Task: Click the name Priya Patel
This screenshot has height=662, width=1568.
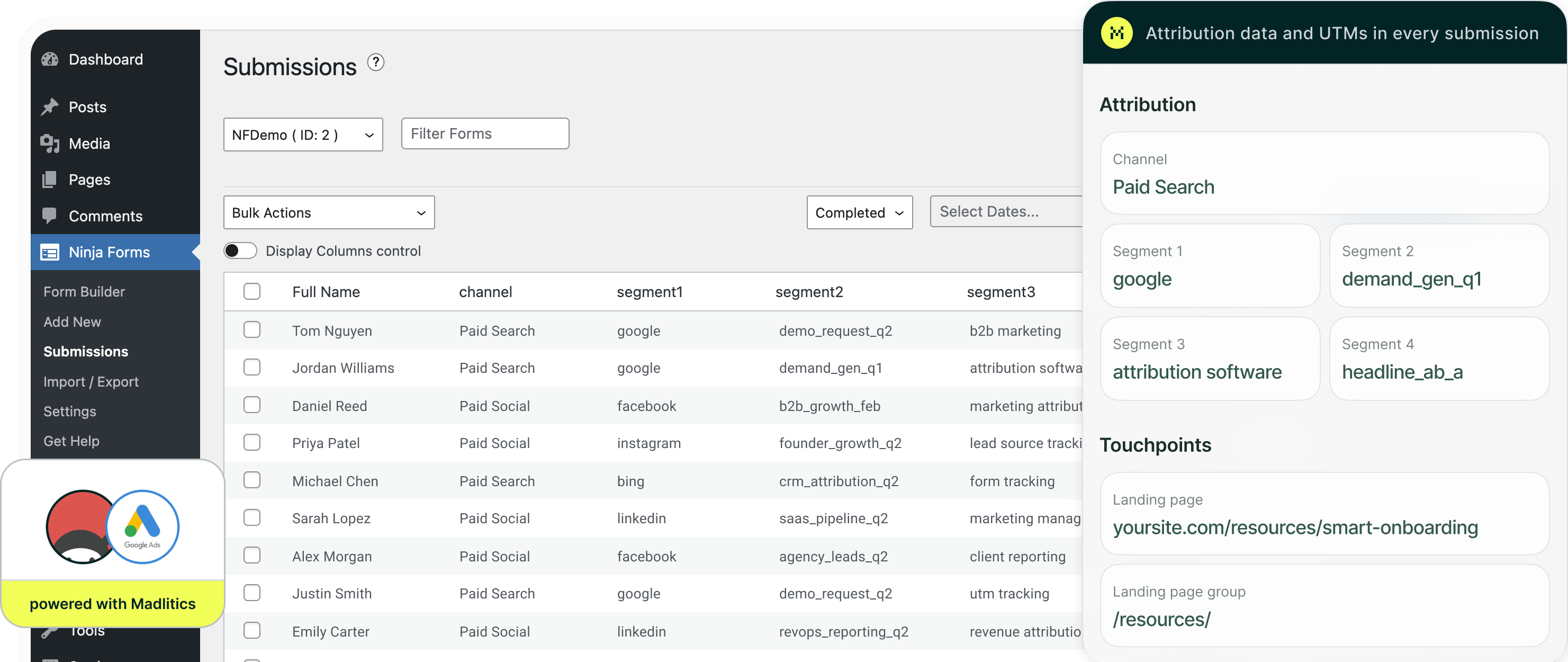Action: tap(326, 443)
